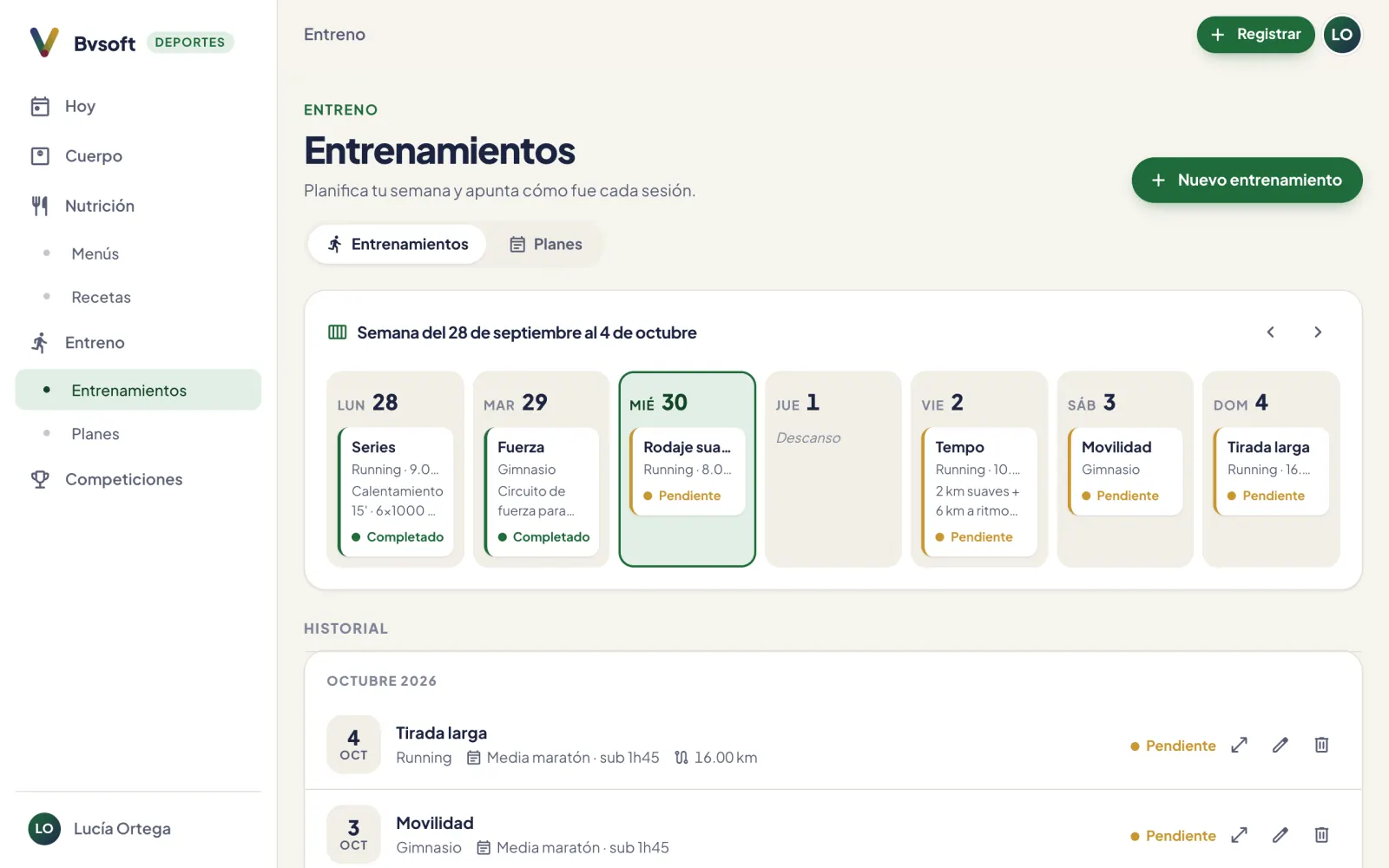Click the Entreno breadcrumb in top bar
1389x868 pixels.
[x=334, y=35]
